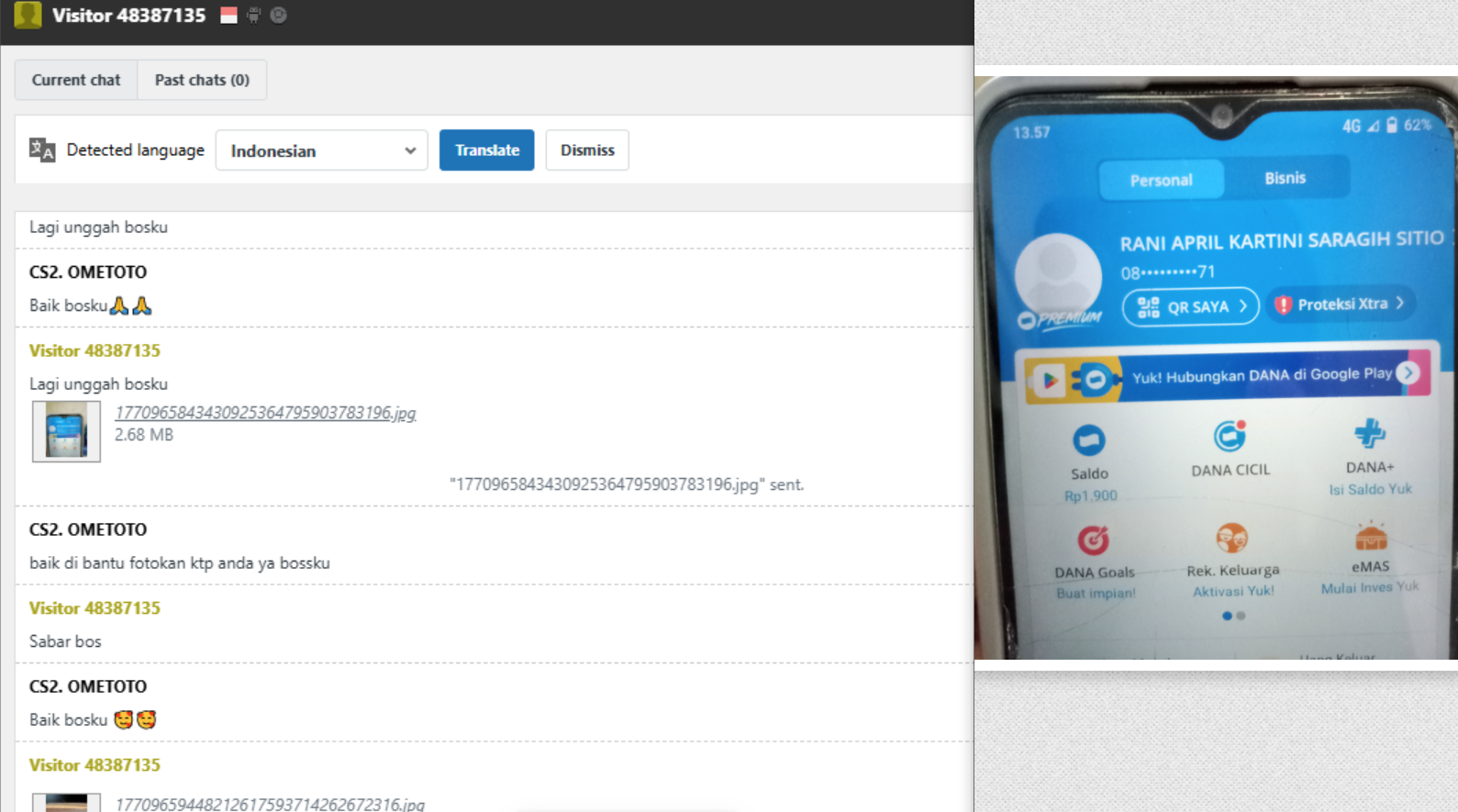Click the Indonesia flag icon beside the visitor name
Viewport: 1458px width, 812px height.
pos(228,15)
